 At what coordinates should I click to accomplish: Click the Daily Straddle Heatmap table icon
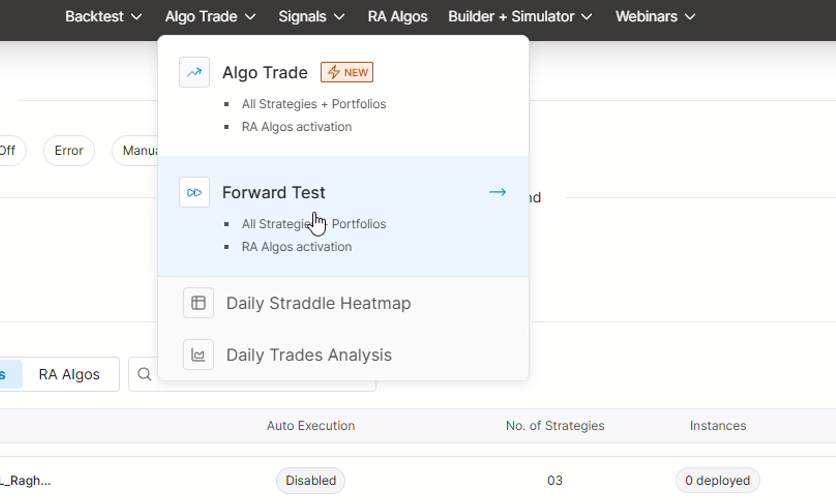click(198, 303)
